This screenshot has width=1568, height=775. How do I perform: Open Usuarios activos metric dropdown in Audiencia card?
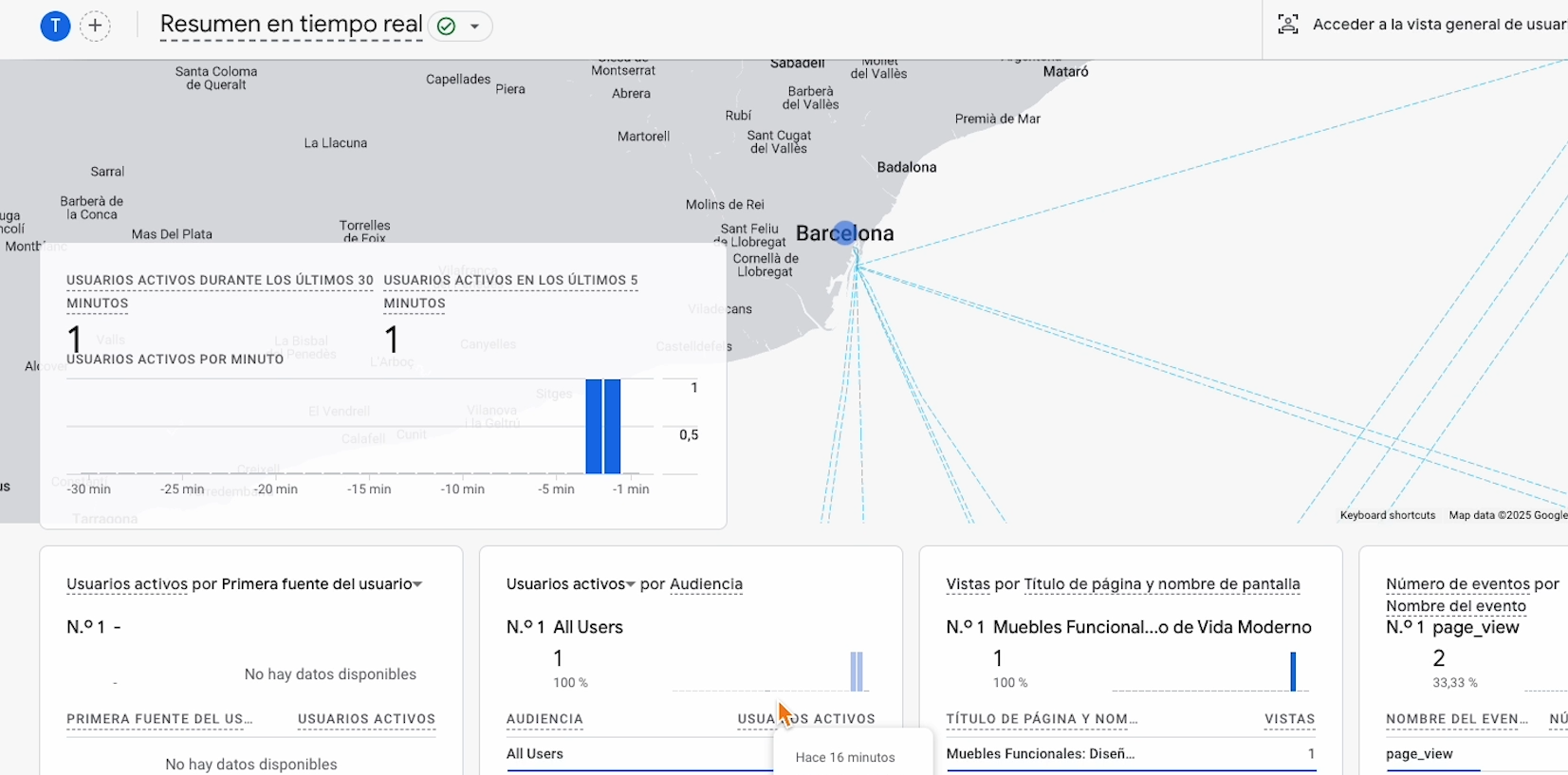click(570, 584)
